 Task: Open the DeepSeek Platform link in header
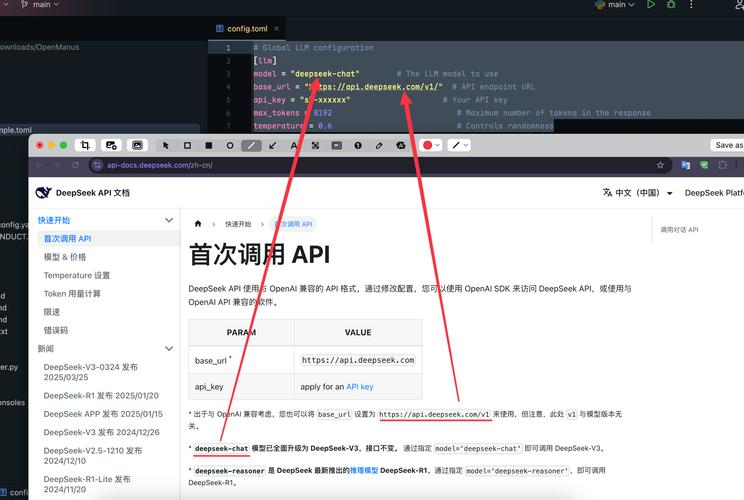click(x=714, y=193)
